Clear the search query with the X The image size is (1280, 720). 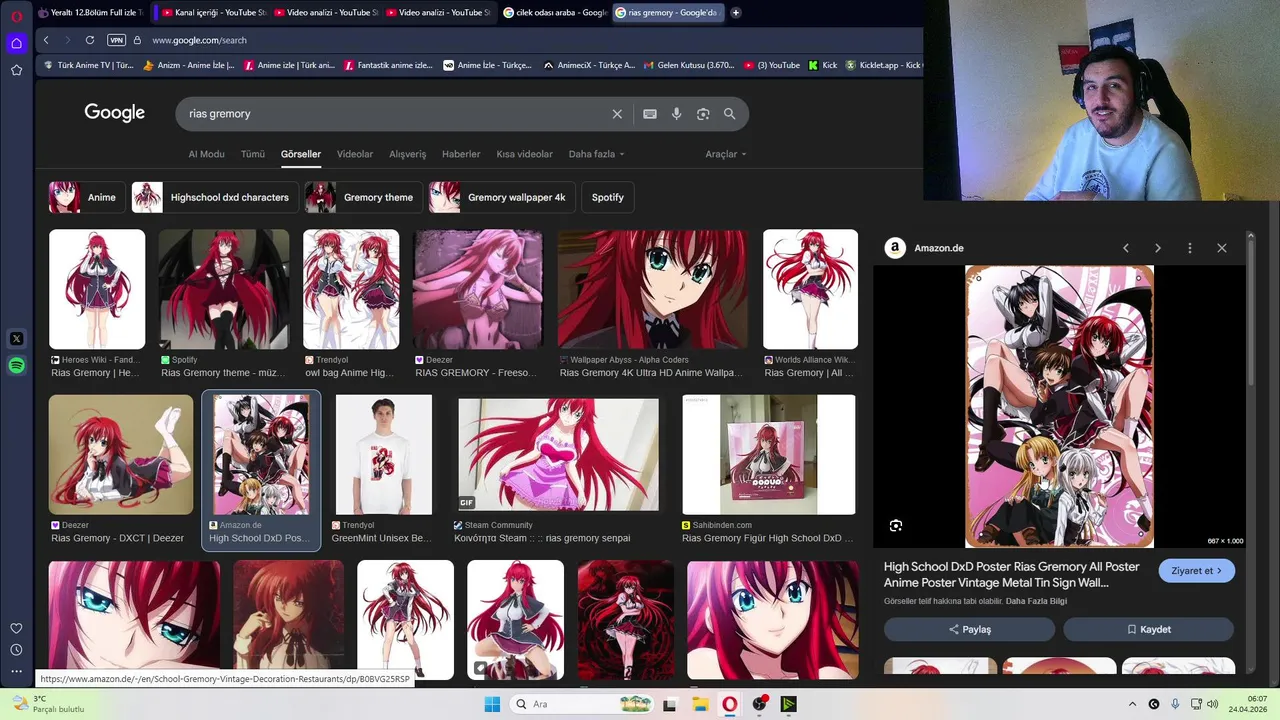tap(617, 114)
